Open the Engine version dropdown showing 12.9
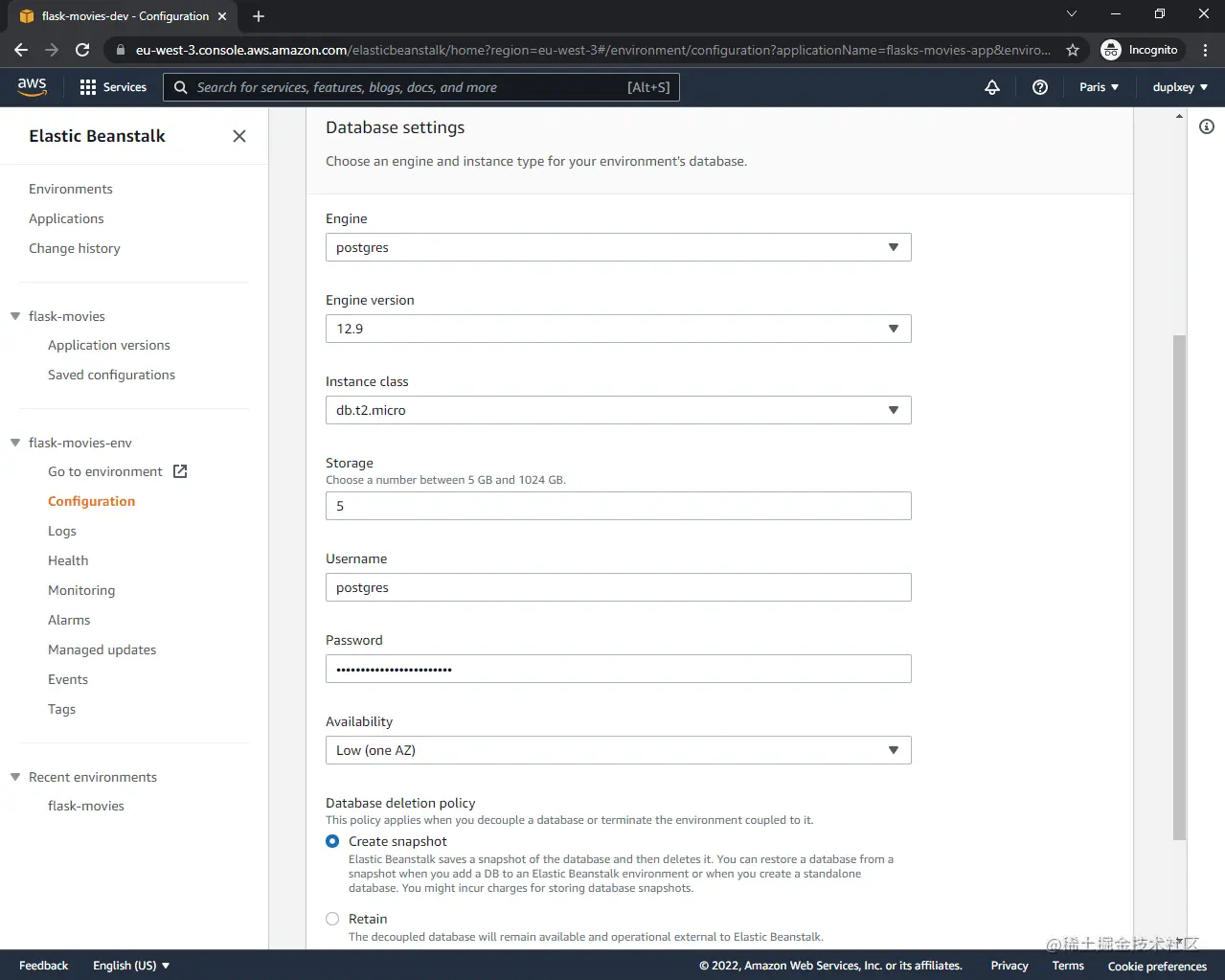This screenshot has height=980, width=1225. click(619, 329)
